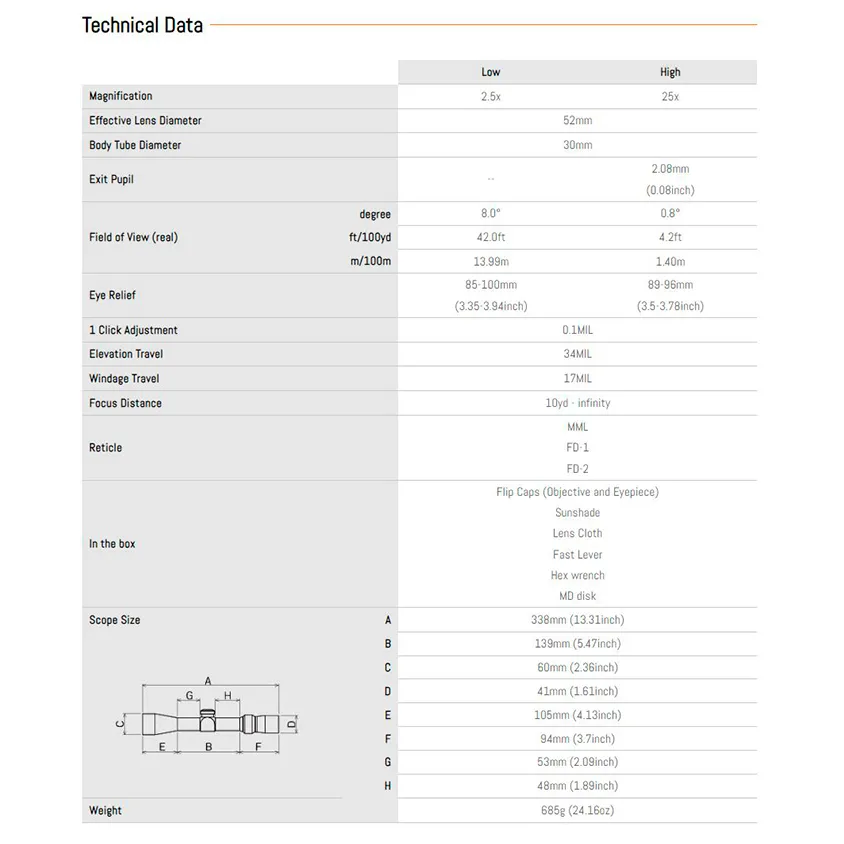Click the Fast Lever entry
The width and height of the screenshot is (844, 844).
(x=577, y=555)
